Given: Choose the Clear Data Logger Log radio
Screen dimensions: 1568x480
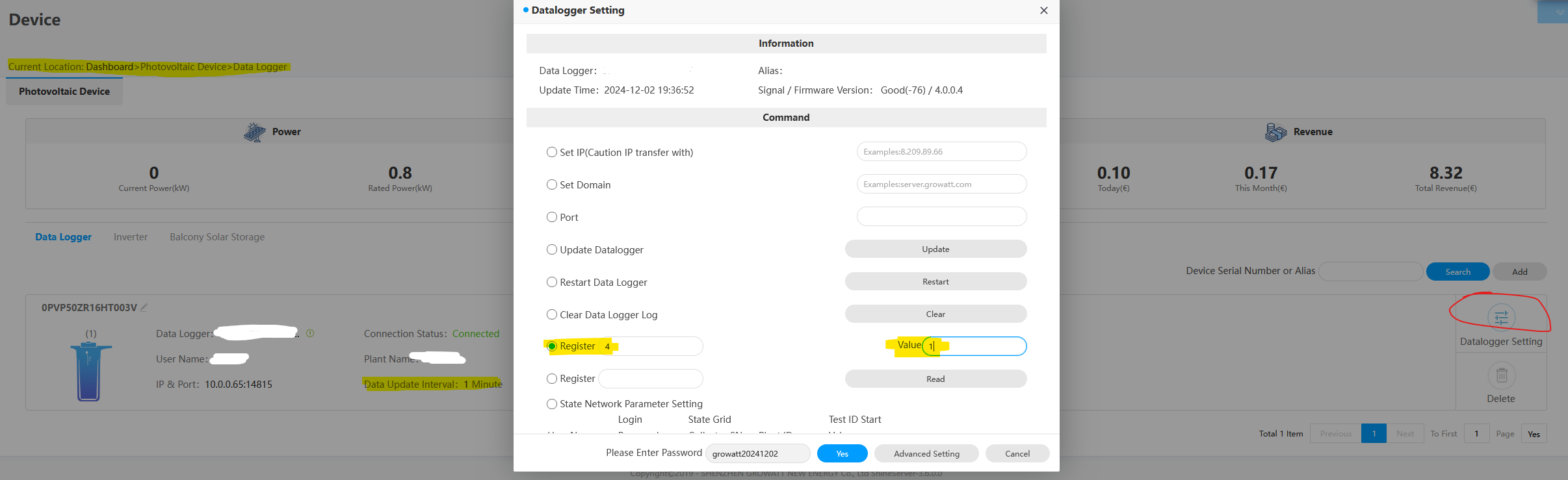Looking at the screenshot, I should click(552, 314).
